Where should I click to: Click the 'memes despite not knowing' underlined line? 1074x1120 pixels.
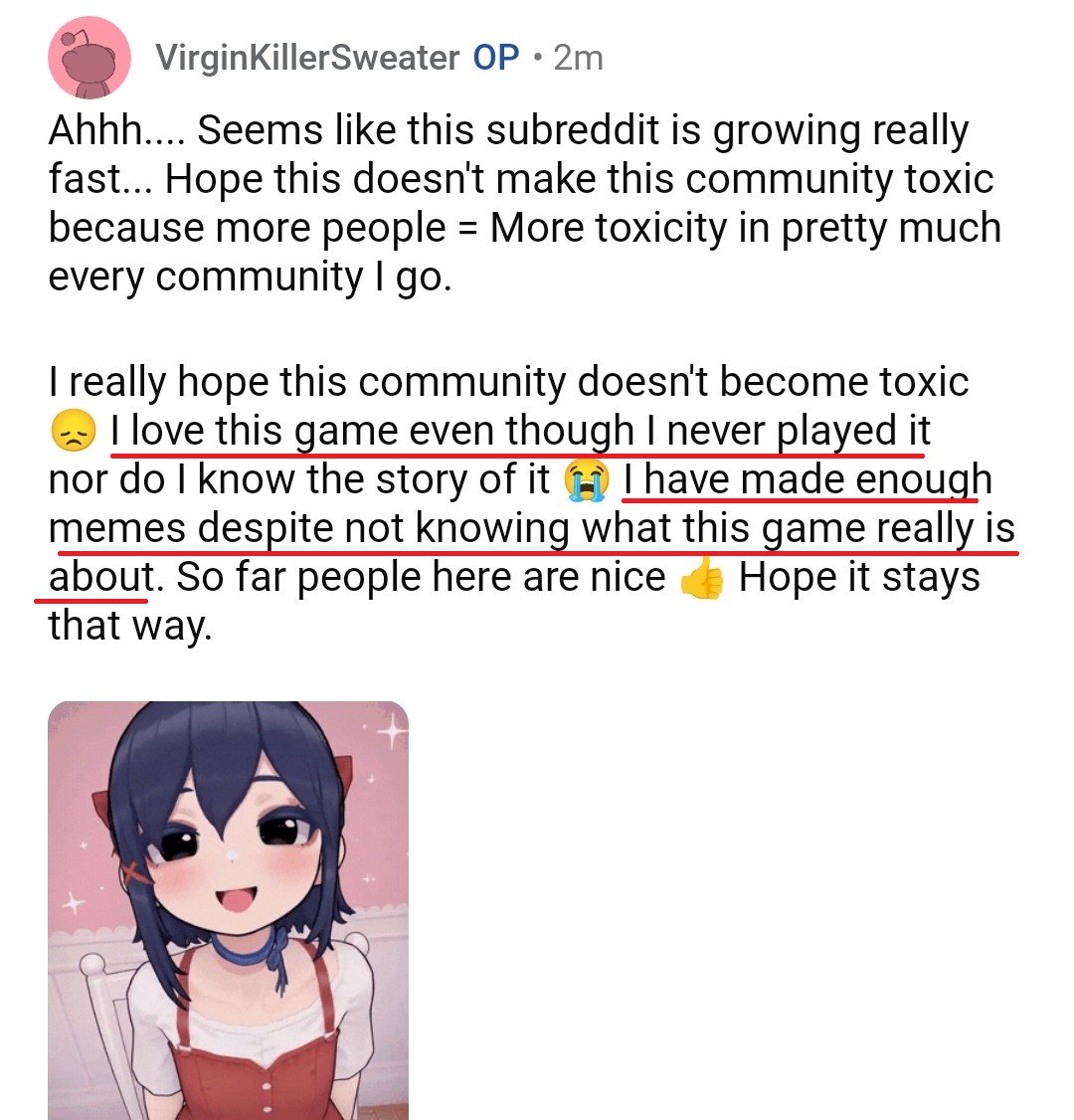[x=531, y=529]
